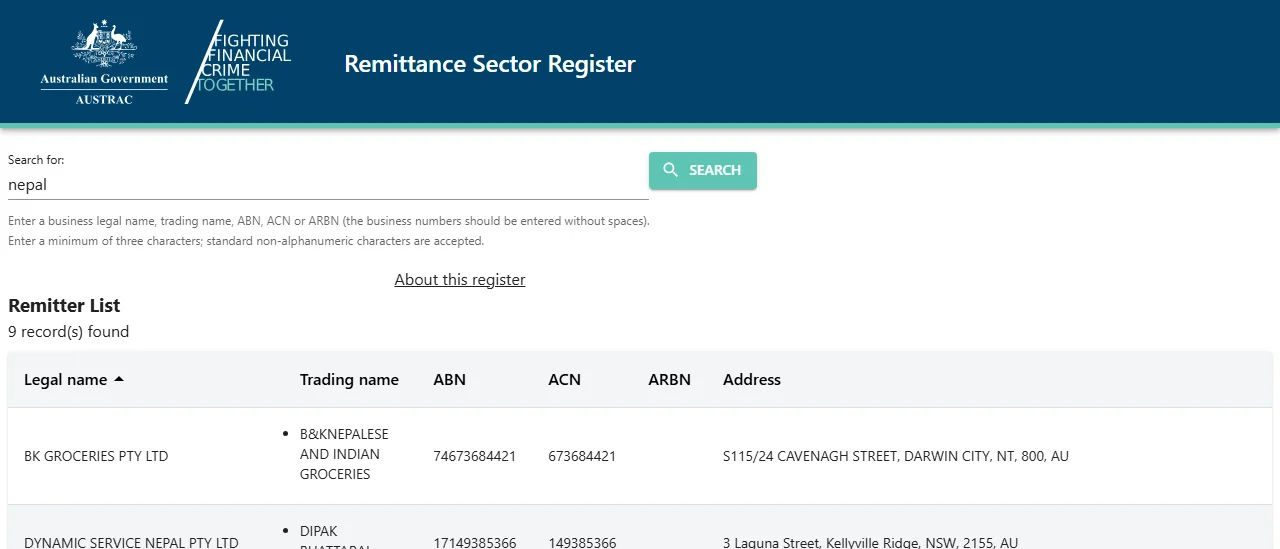Click the Cavenagh Street Darwin City address
This screenshot has width=1280, height=549.
tap(896, 456)
